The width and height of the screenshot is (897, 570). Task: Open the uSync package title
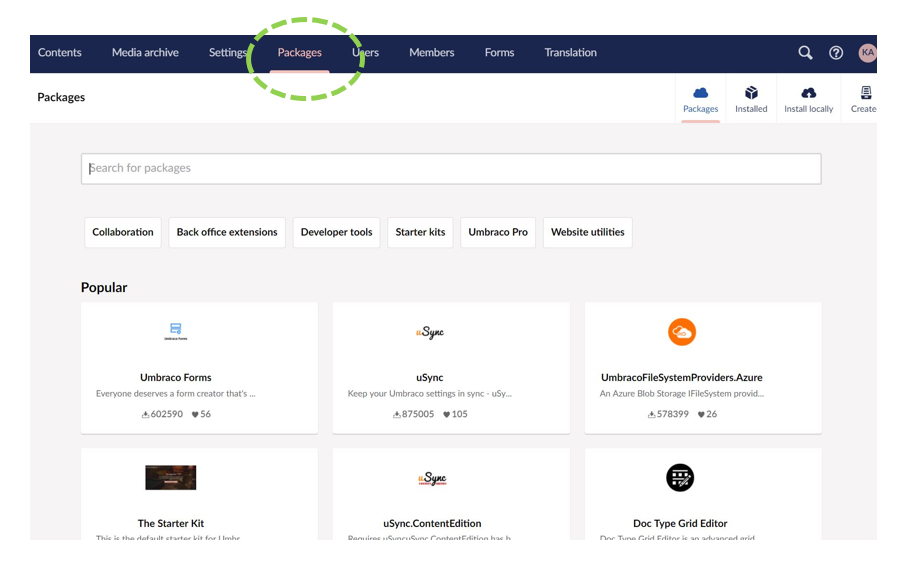(x=430, y=378)
